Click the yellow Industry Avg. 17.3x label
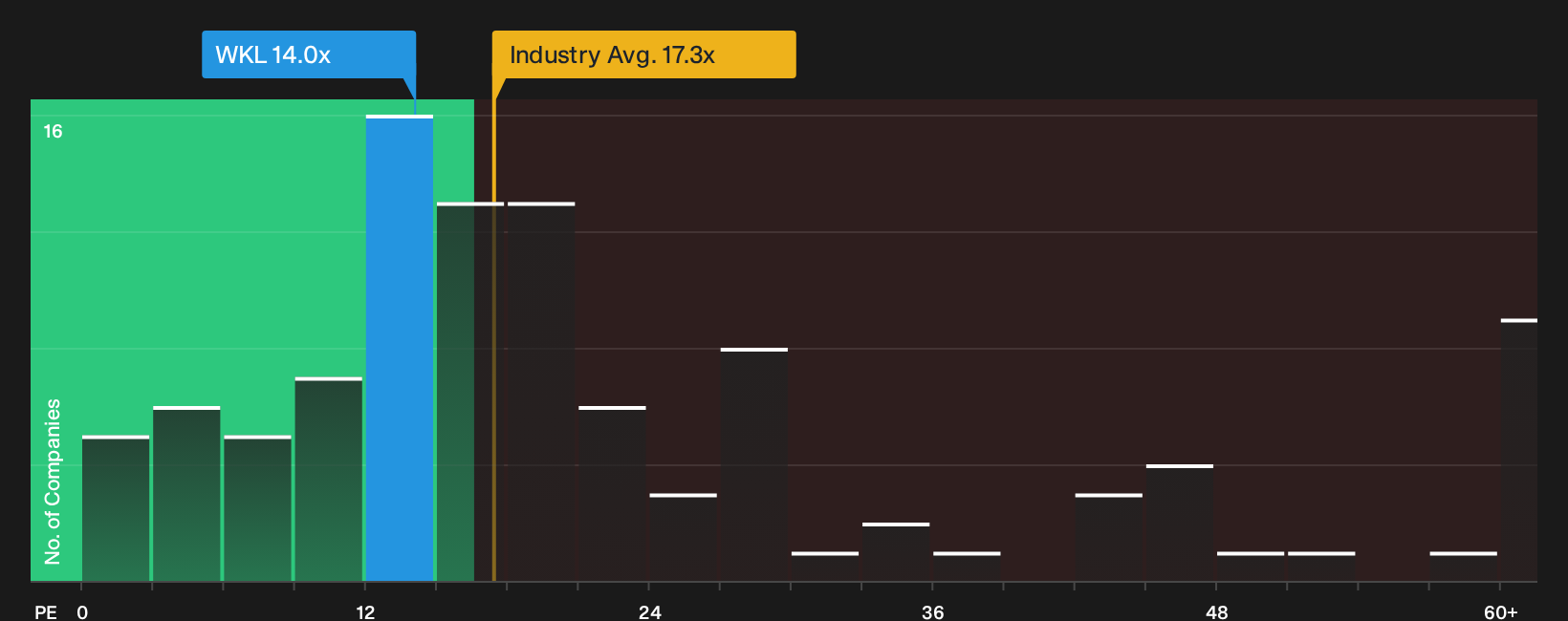Image resolution: width=1568 pixels, height=621 pixels. (643, 54)
